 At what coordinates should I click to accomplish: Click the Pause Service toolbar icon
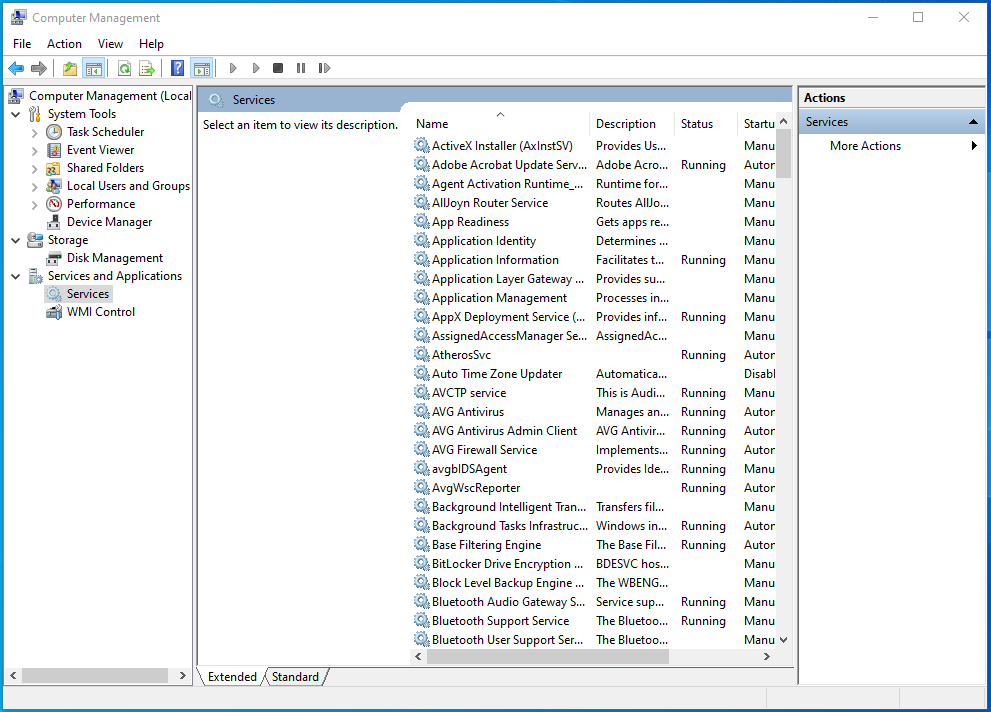click(301, 68)
